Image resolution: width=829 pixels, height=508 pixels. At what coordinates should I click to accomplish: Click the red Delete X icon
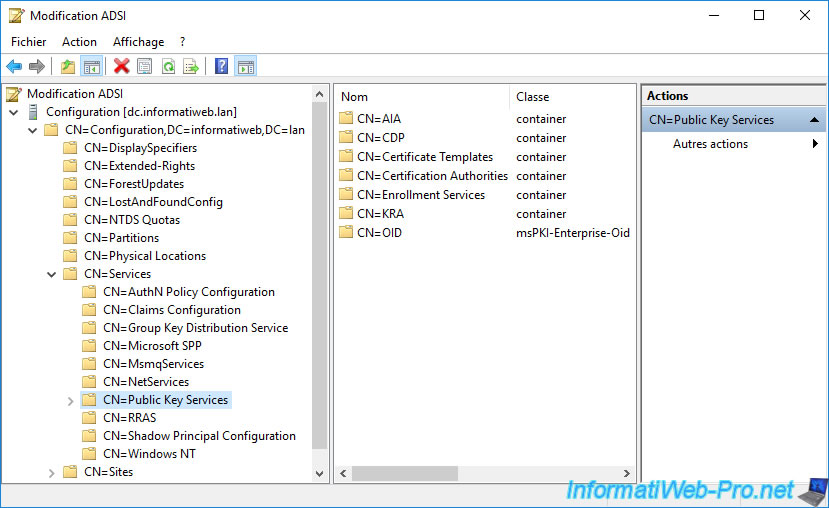click(x=122, y=67)
